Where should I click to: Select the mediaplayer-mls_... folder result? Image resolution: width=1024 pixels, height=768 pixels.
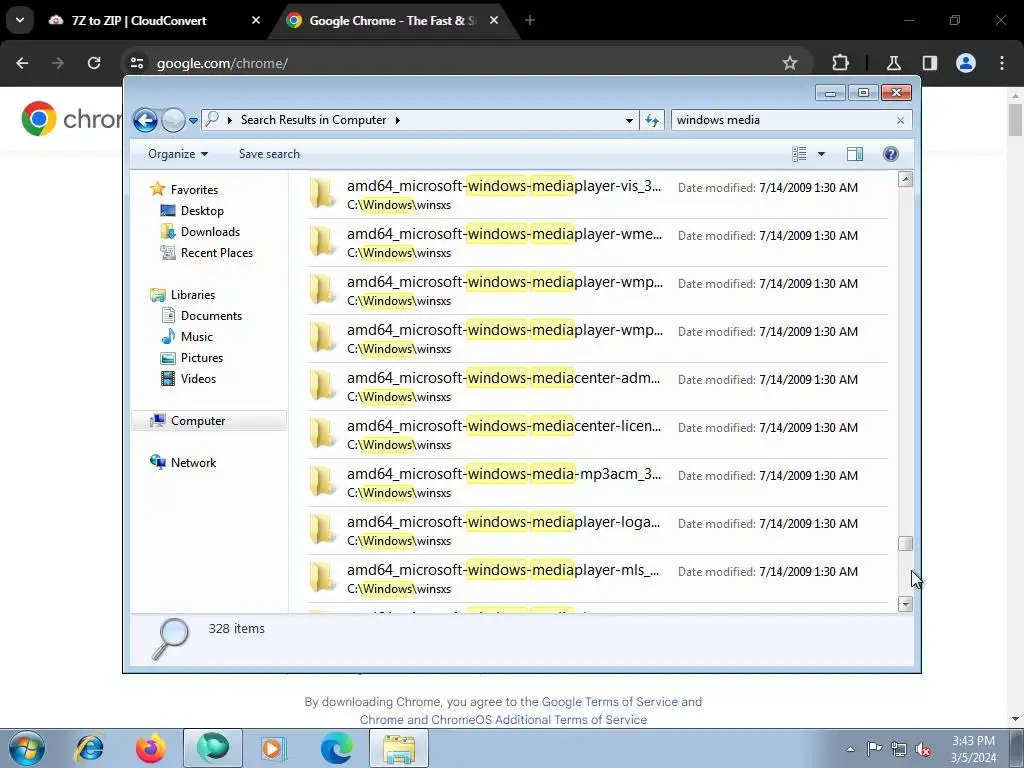[598, 579]
